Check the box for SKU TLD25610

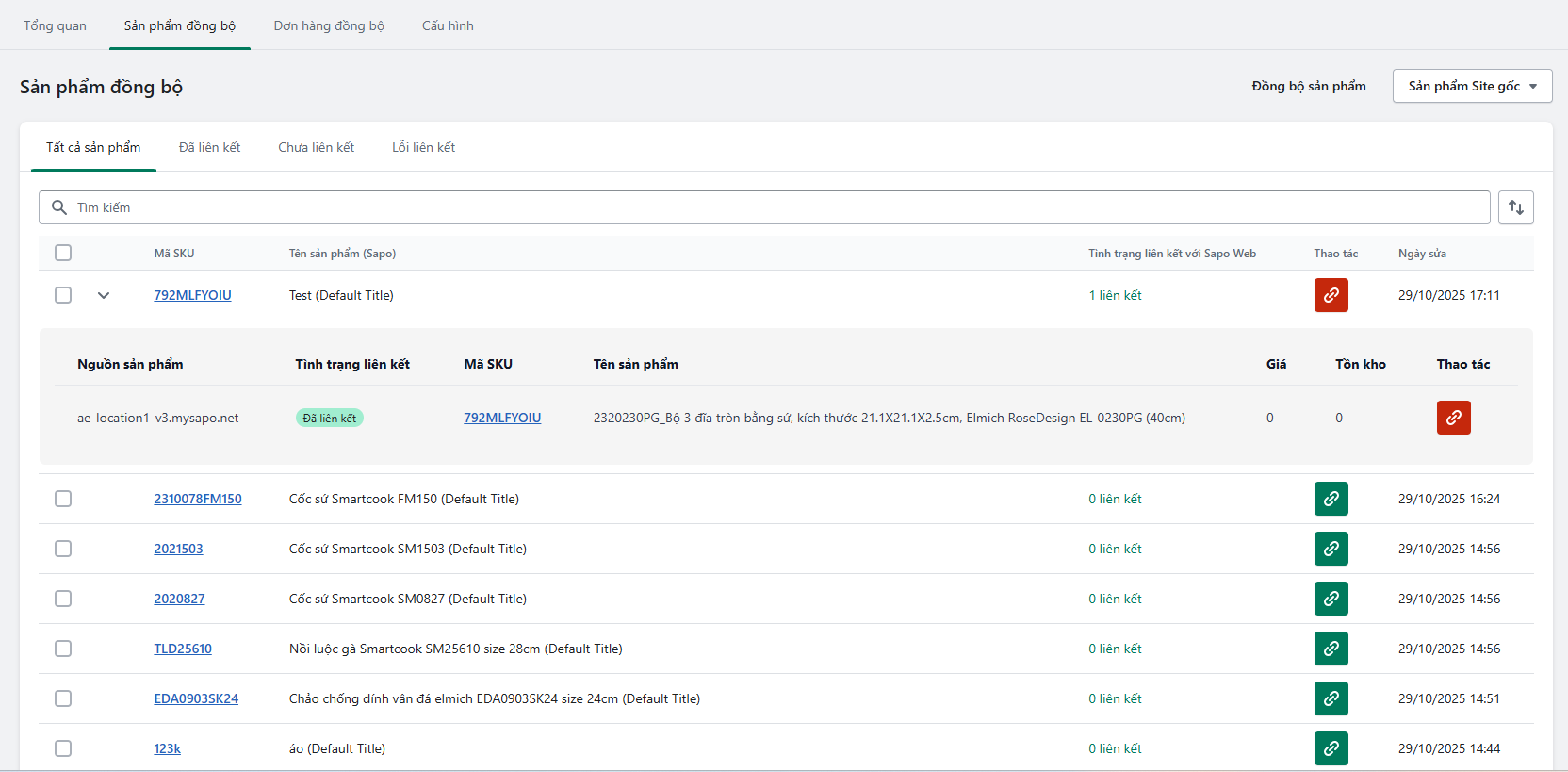click(63, 649)
